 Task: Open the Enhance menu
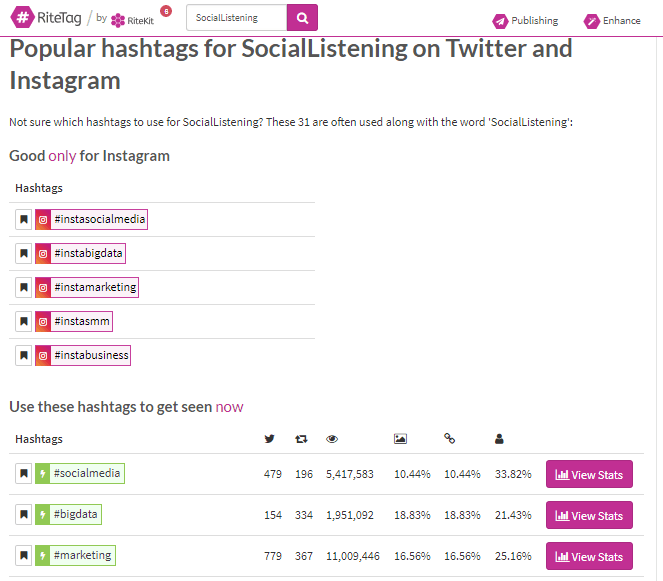pyautogui.click(x=612, y=20)
